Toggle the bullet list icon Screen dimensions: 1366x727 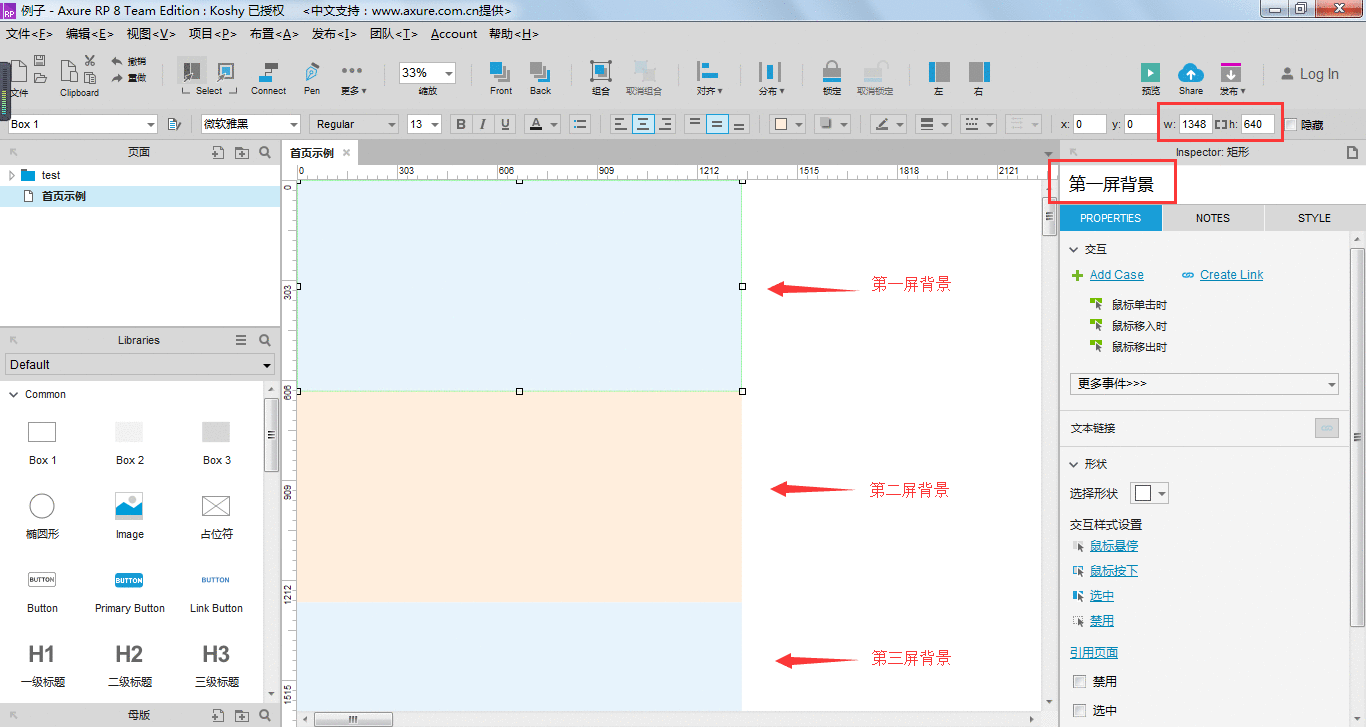[580, 124]
